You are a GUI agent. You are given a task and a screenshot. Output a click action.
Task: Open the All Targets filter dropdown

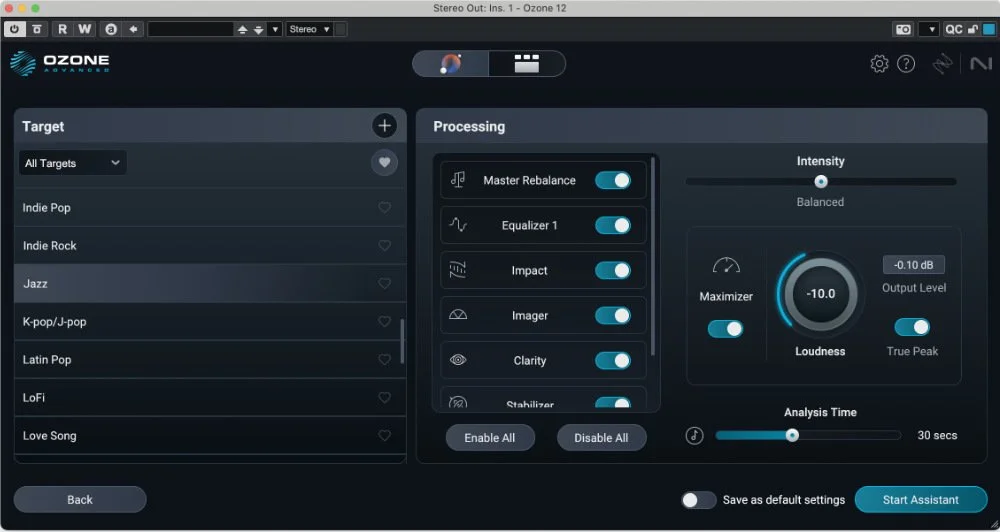73,163
